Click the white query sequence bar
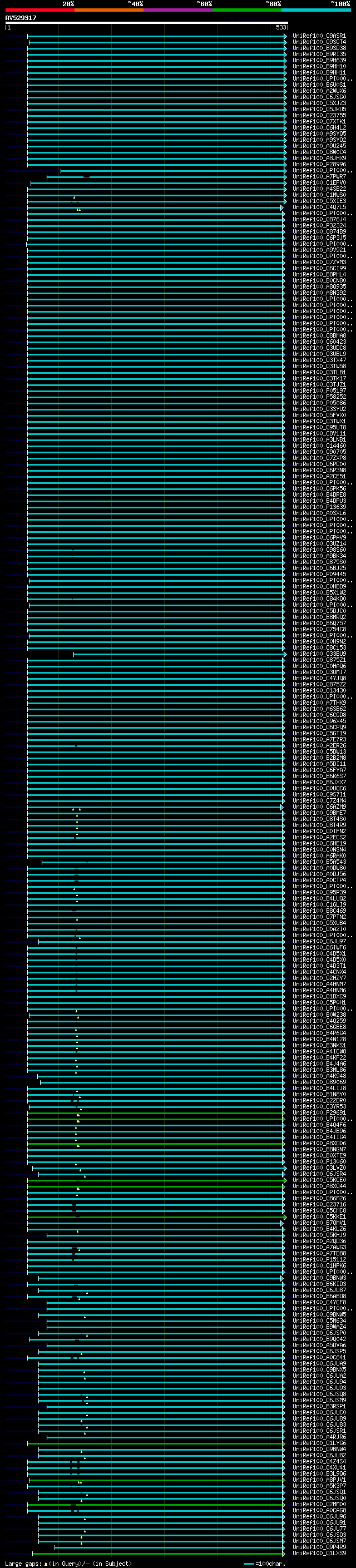This screenshot has height=1568, width=356. point(147,22)
